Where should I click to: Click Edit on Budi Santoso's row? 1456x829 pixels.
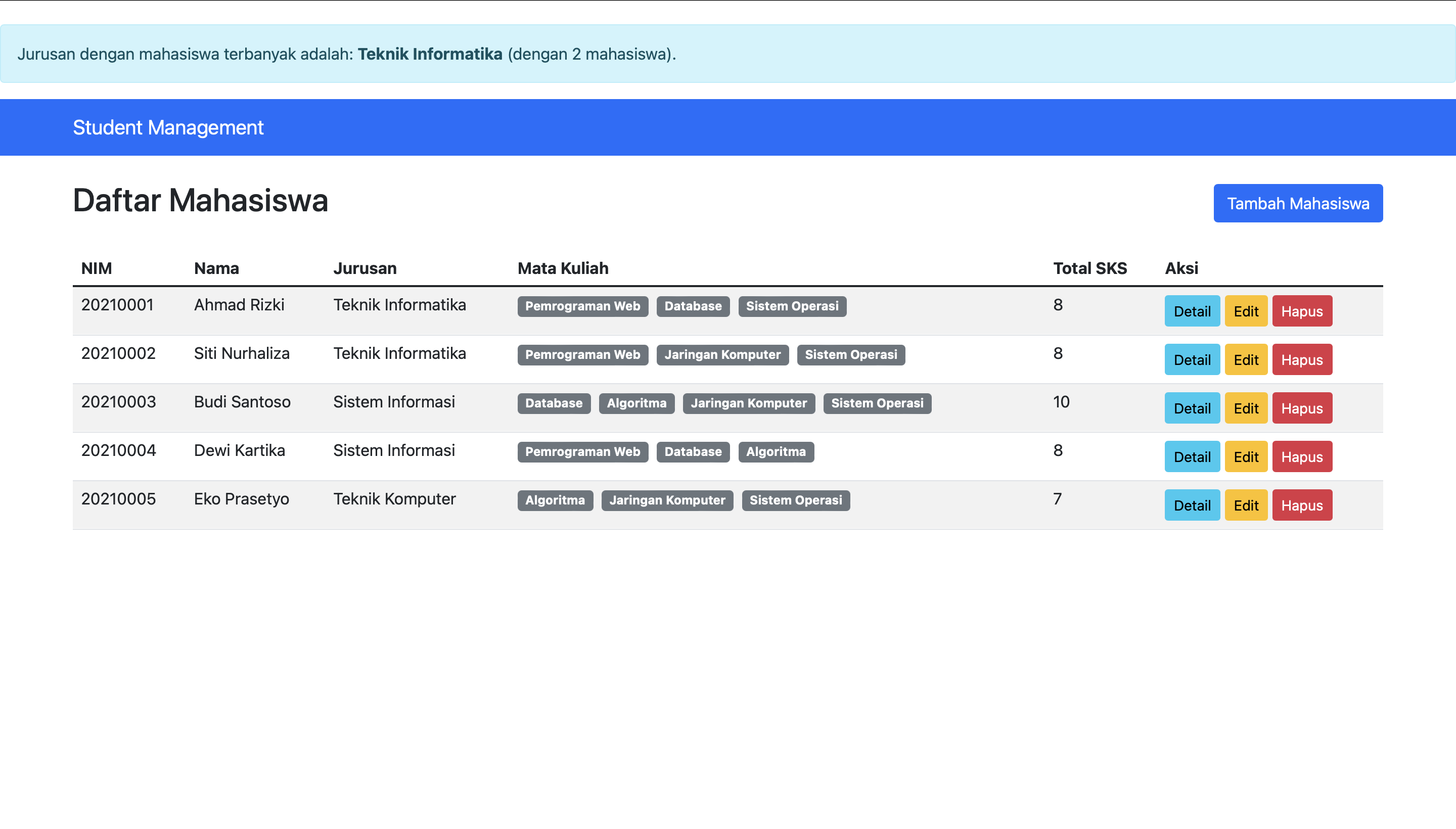click(x=1245, y=407)
